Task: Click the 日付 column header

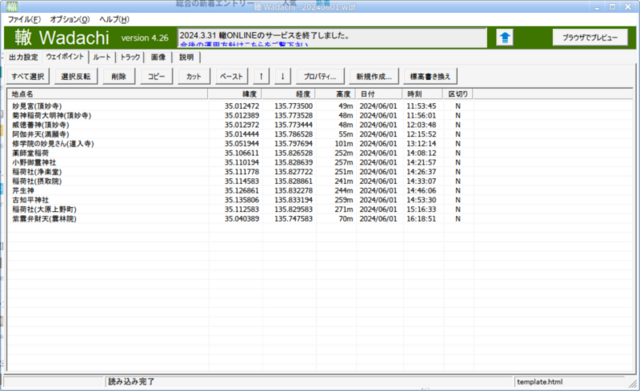Action: pos(379,94)
